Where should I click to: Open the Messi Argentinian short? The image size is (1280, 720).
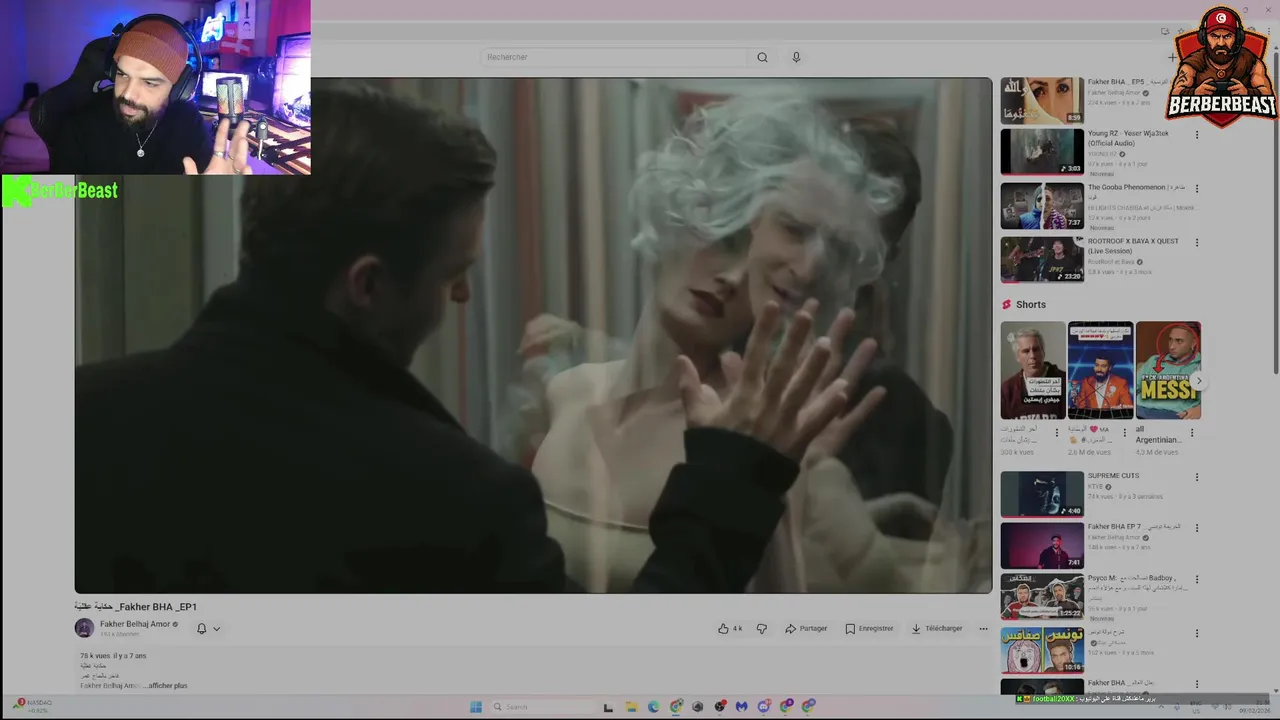(1168, 370)
